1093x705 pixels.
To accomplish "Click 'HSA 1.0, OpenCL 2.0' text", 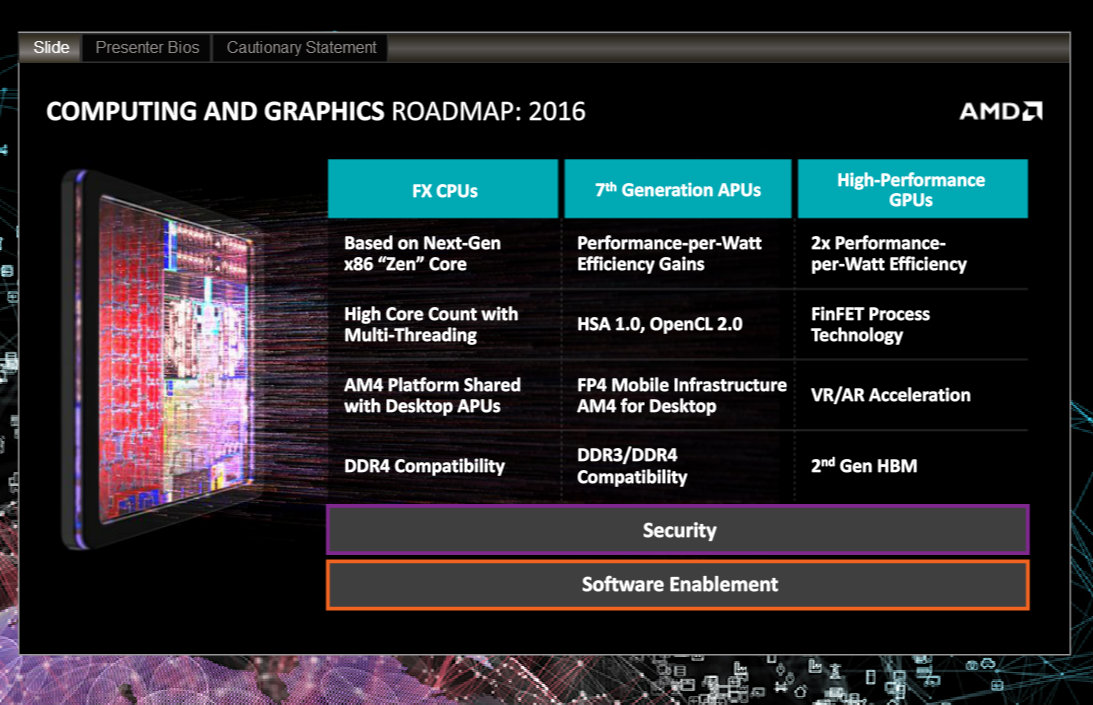I will (x=659, y=324).
